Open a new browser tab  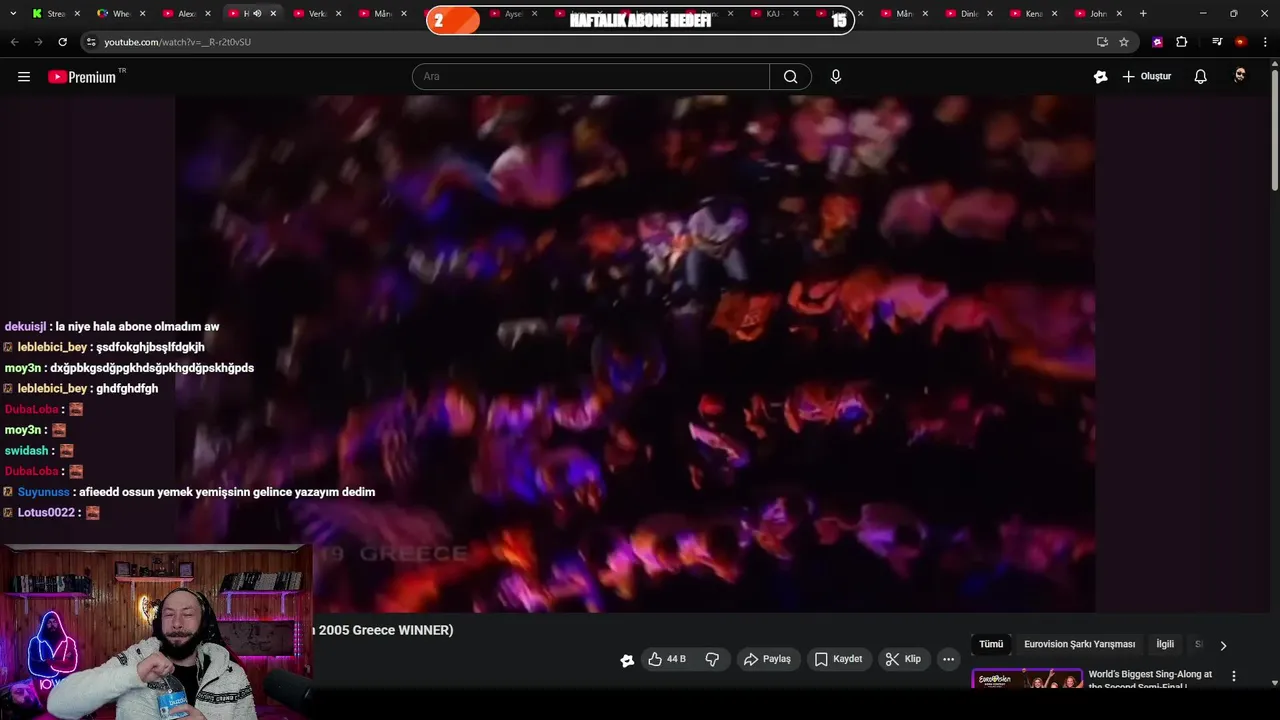pyautogui.click(x=1143, y=14)
